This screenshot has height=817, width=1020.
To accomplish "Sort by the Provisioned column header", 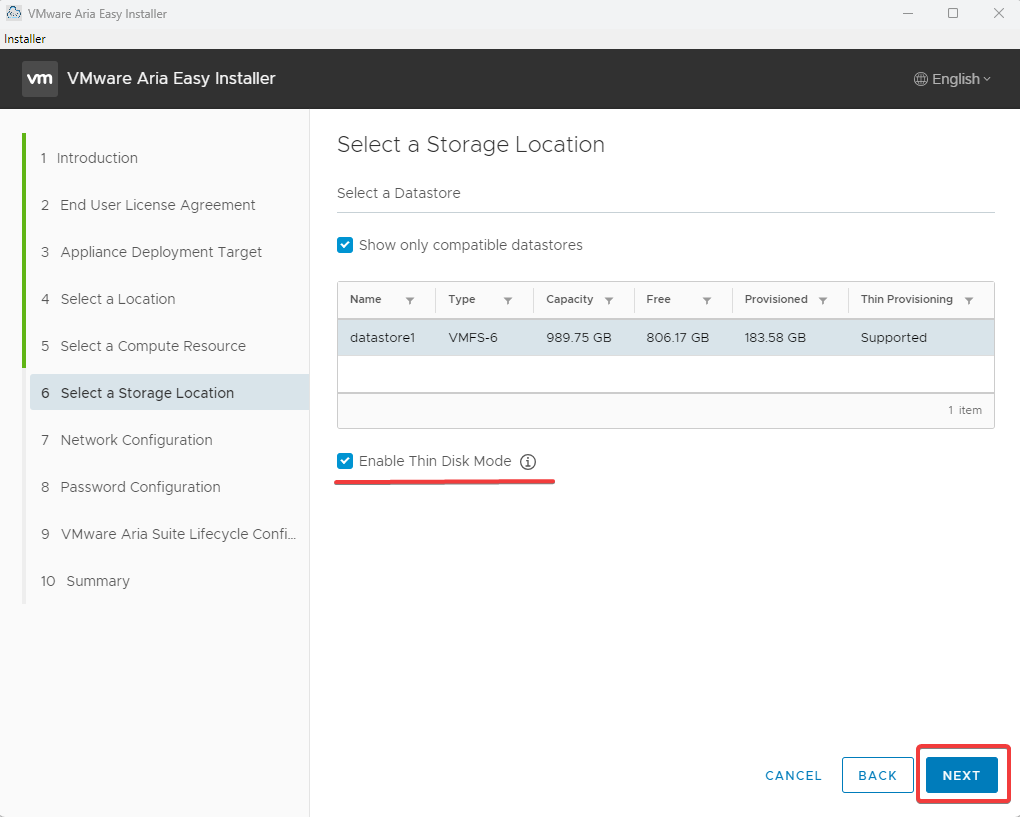I will tap(776, 299).
